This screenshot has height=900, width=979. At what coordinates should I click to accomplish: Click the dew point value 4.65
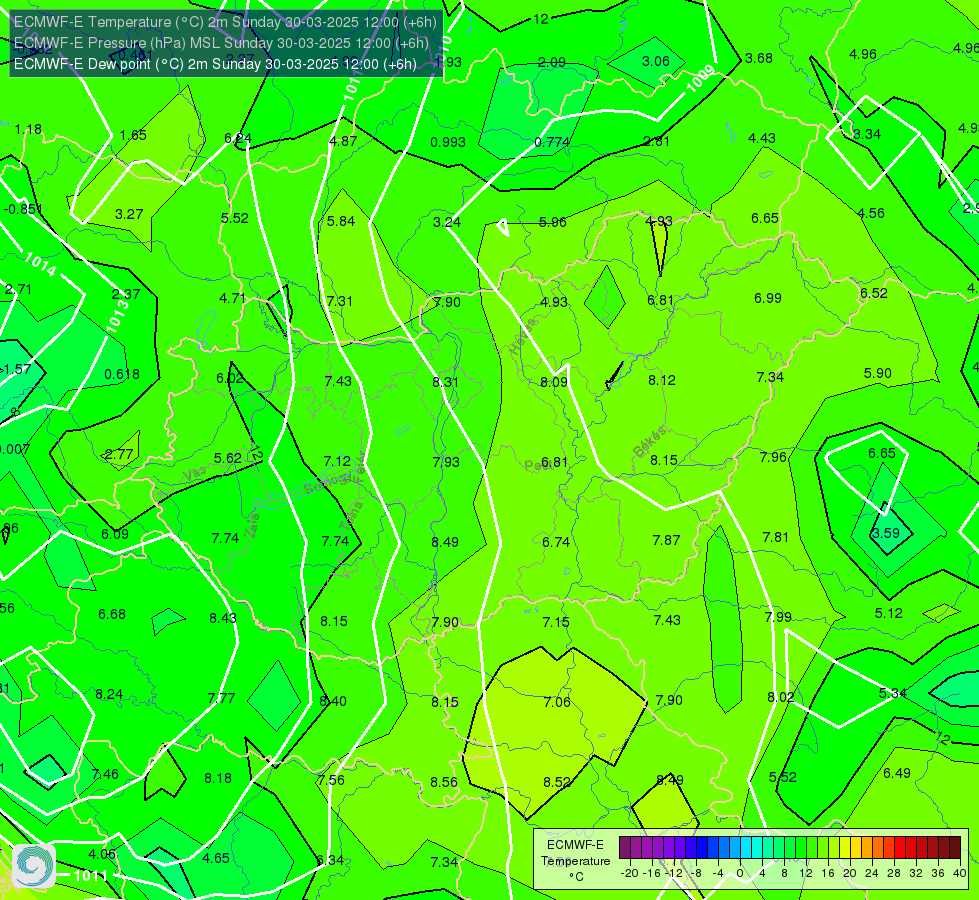(216, 858)
